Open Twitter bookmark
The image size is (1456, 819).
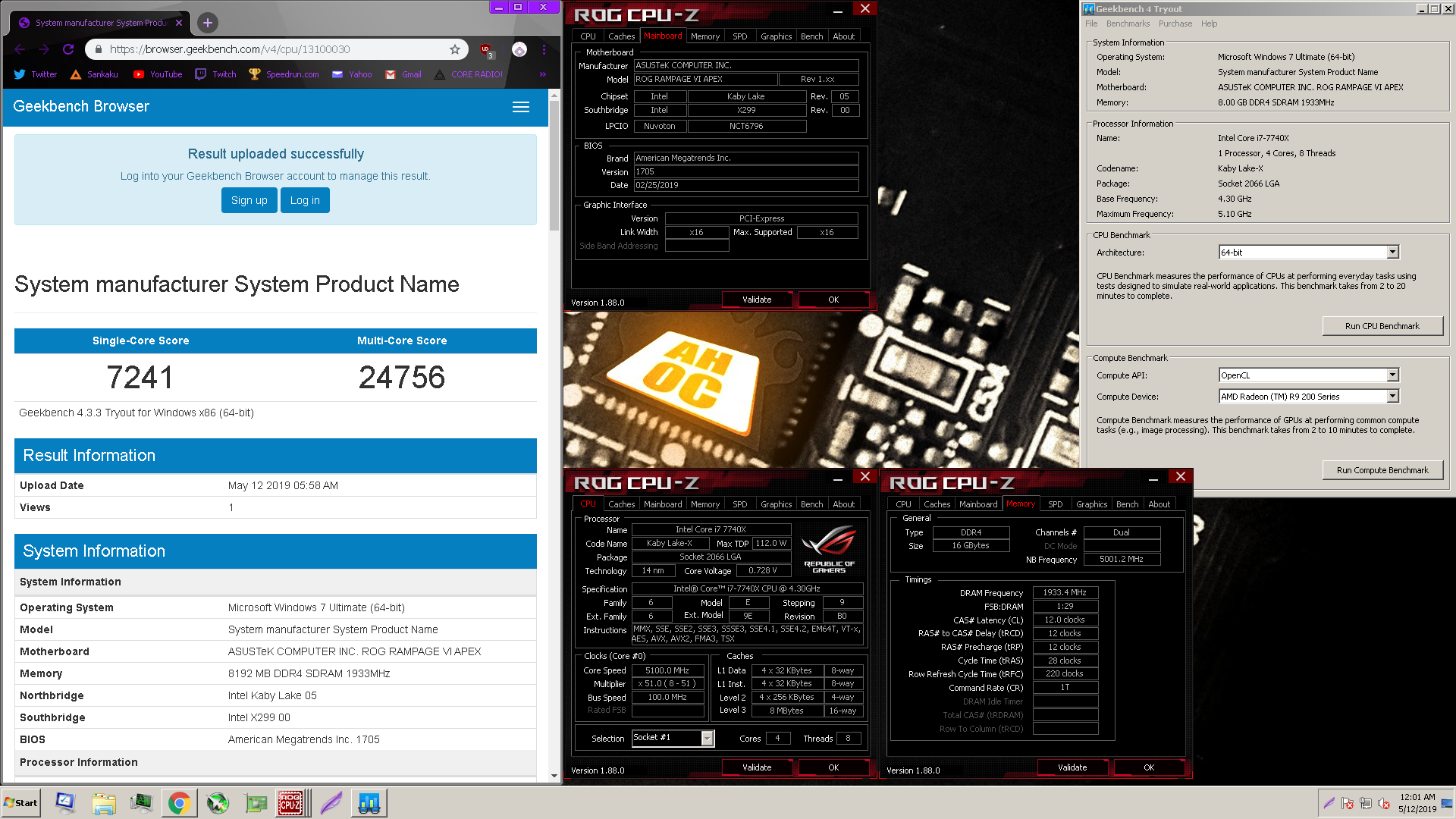[x=35, y=74]
